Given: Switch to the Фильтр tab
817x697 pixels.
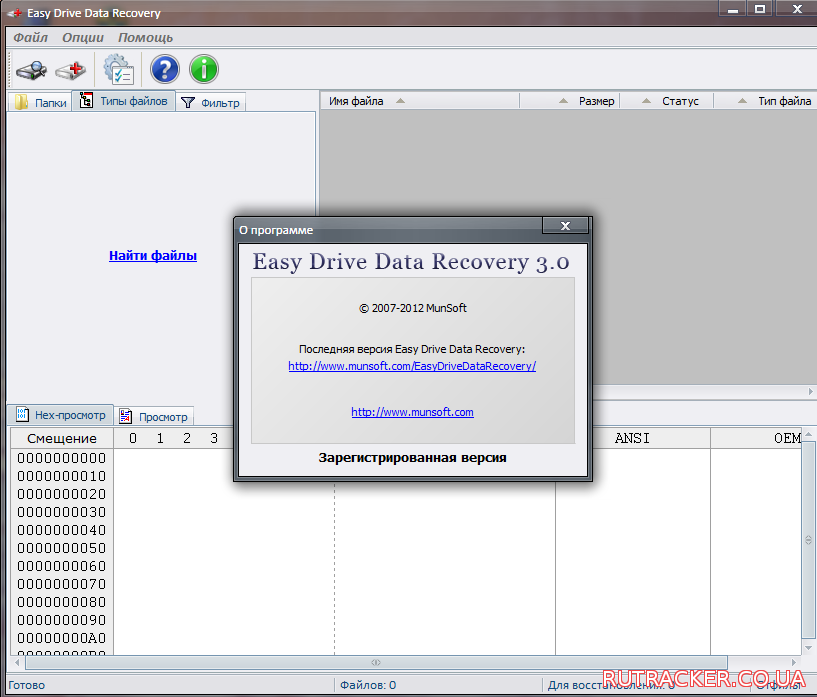Looking at the screenshot, I should click(211, 103).
